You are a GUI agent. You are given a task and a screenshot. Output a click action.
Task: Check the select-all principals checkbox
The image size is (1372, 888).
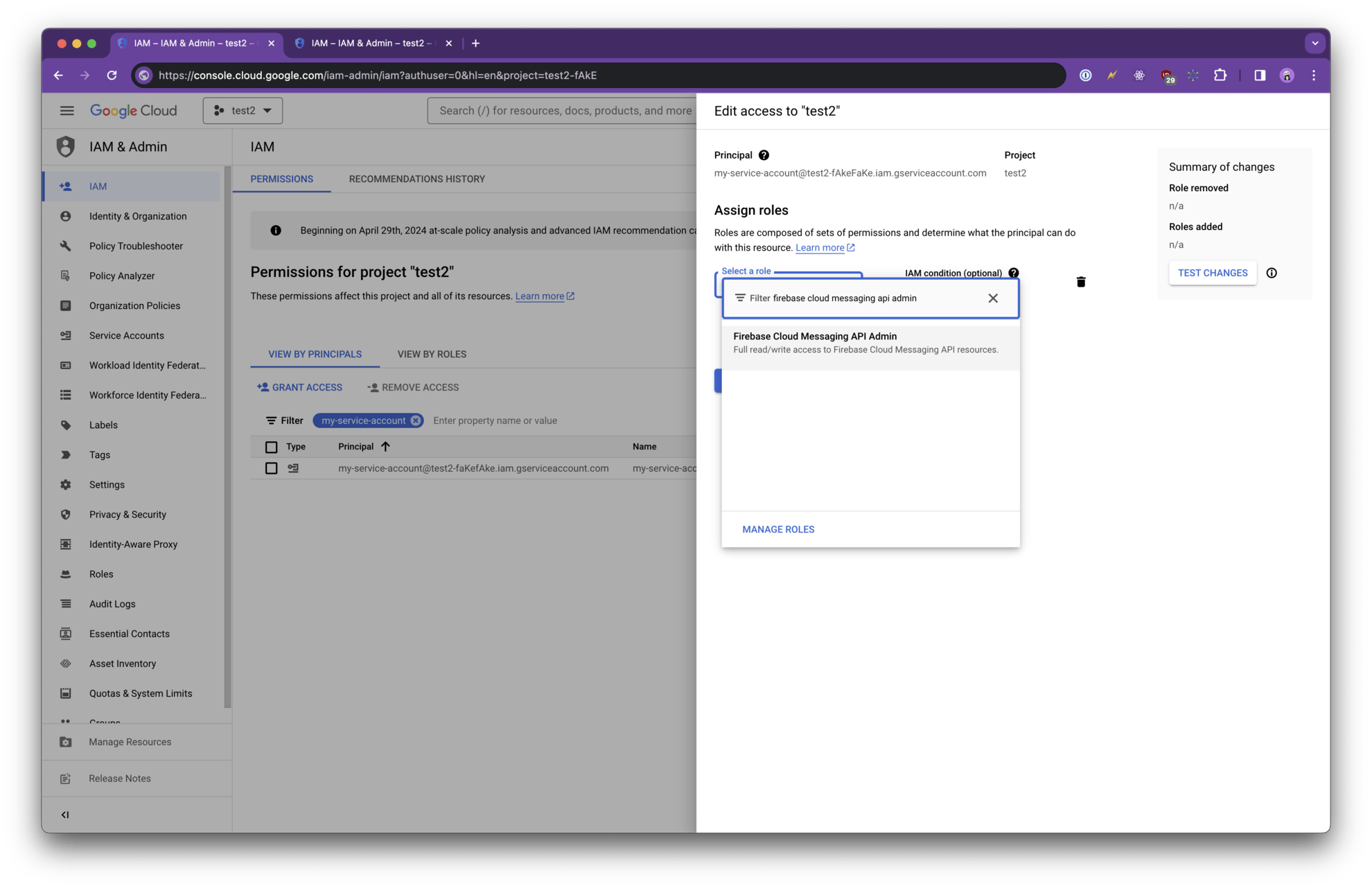tap(272, 447)
